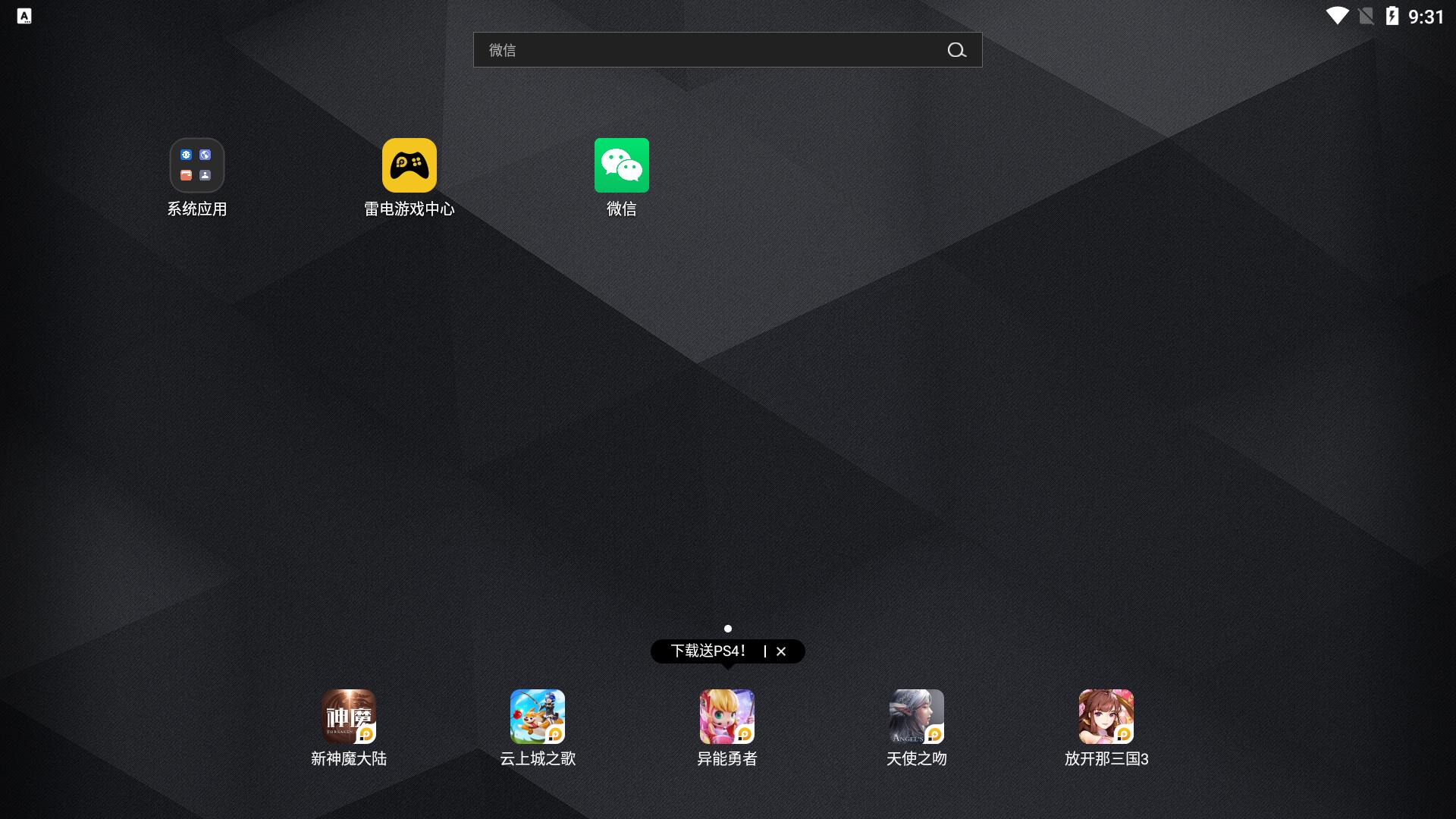
Task: Open the 微信 WeChat app
Action: coord(622,165)
